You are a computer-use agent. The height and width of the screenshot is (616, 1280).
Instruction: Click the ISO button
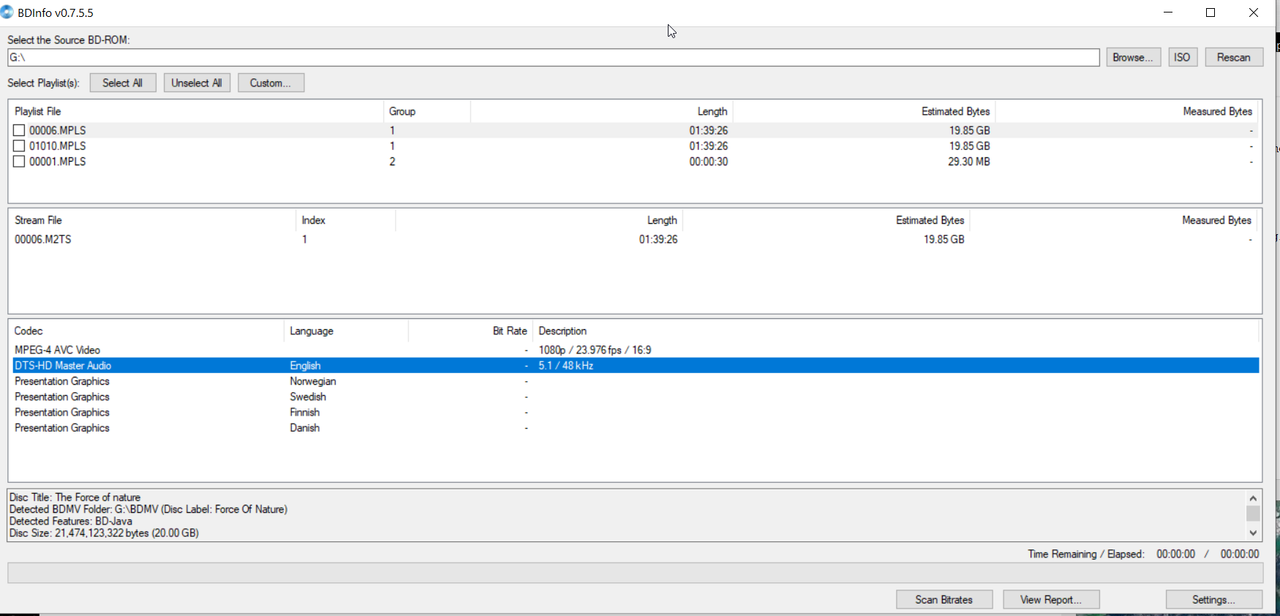[1182, 57]
